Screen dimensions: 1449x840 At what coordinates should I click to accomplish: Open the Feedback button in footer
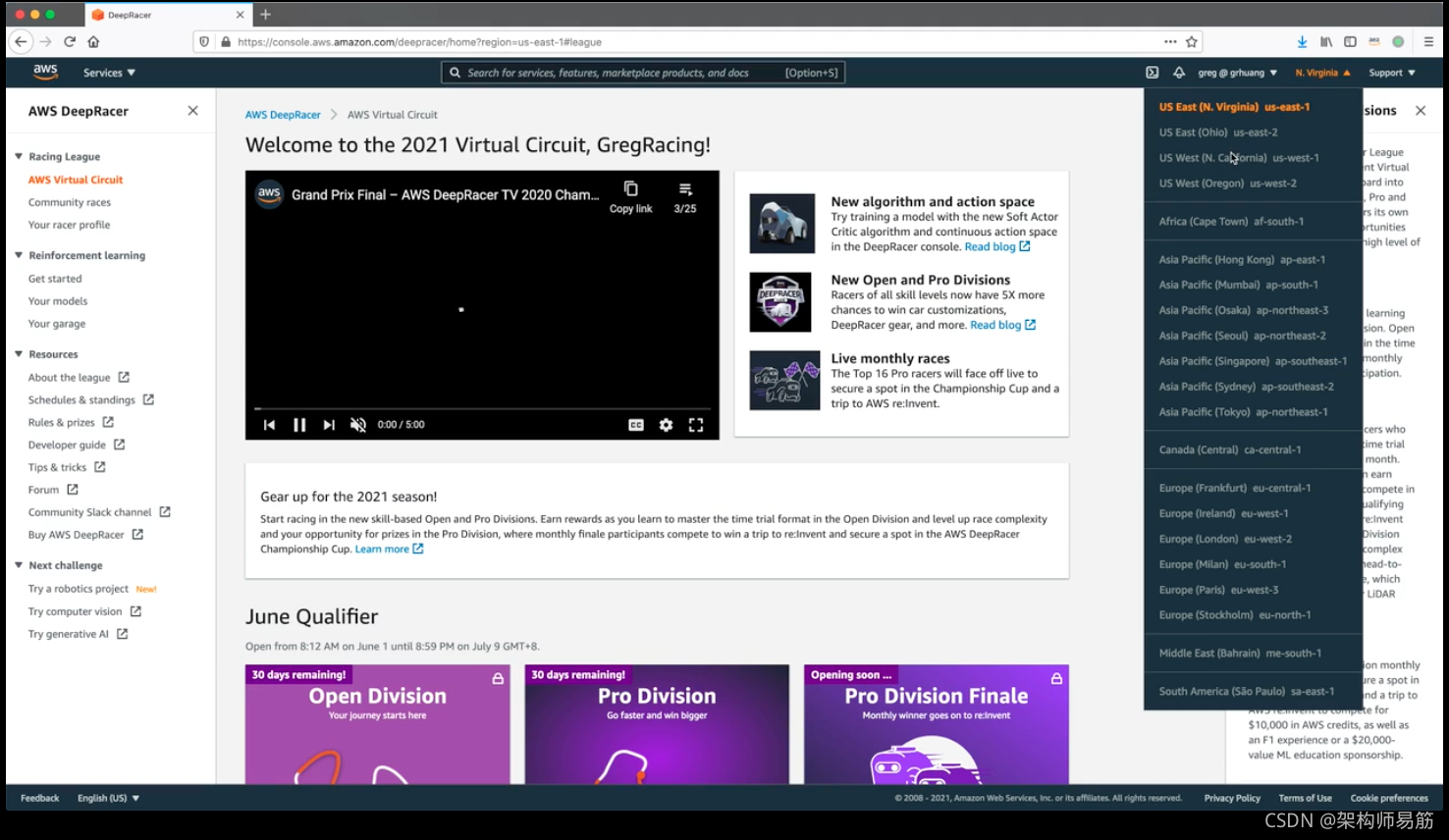(40, 798)
